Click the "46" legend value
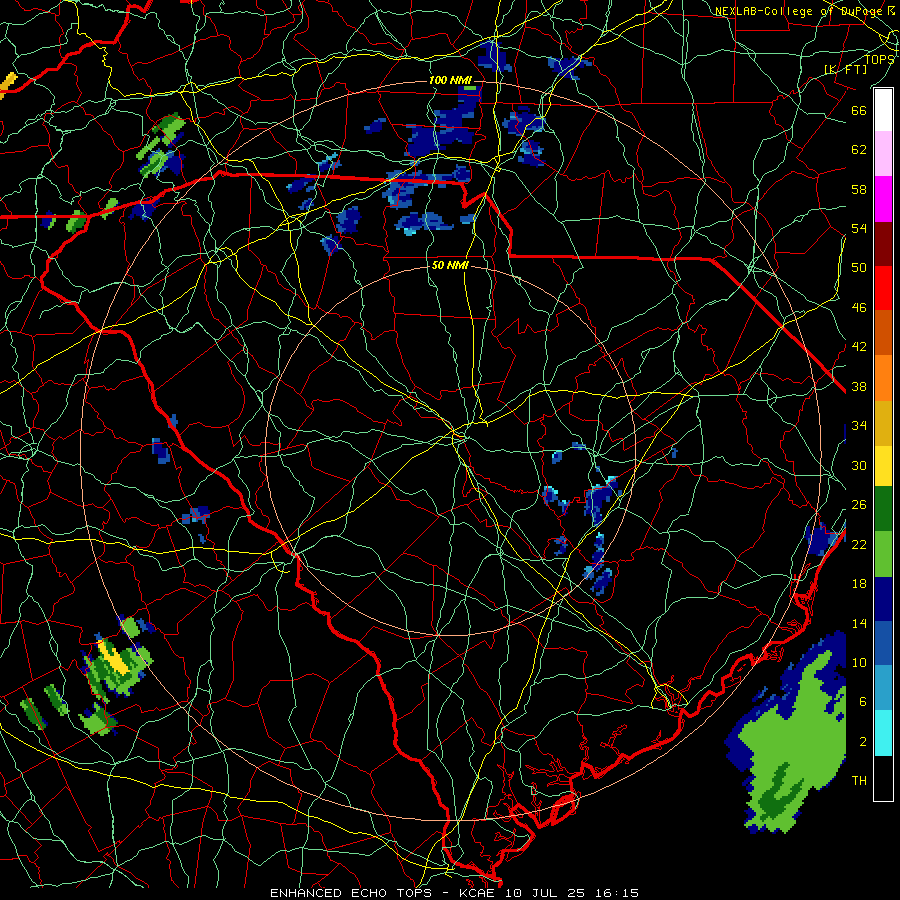The height and width of the screenshot is (900, 900). pos(859,307)
